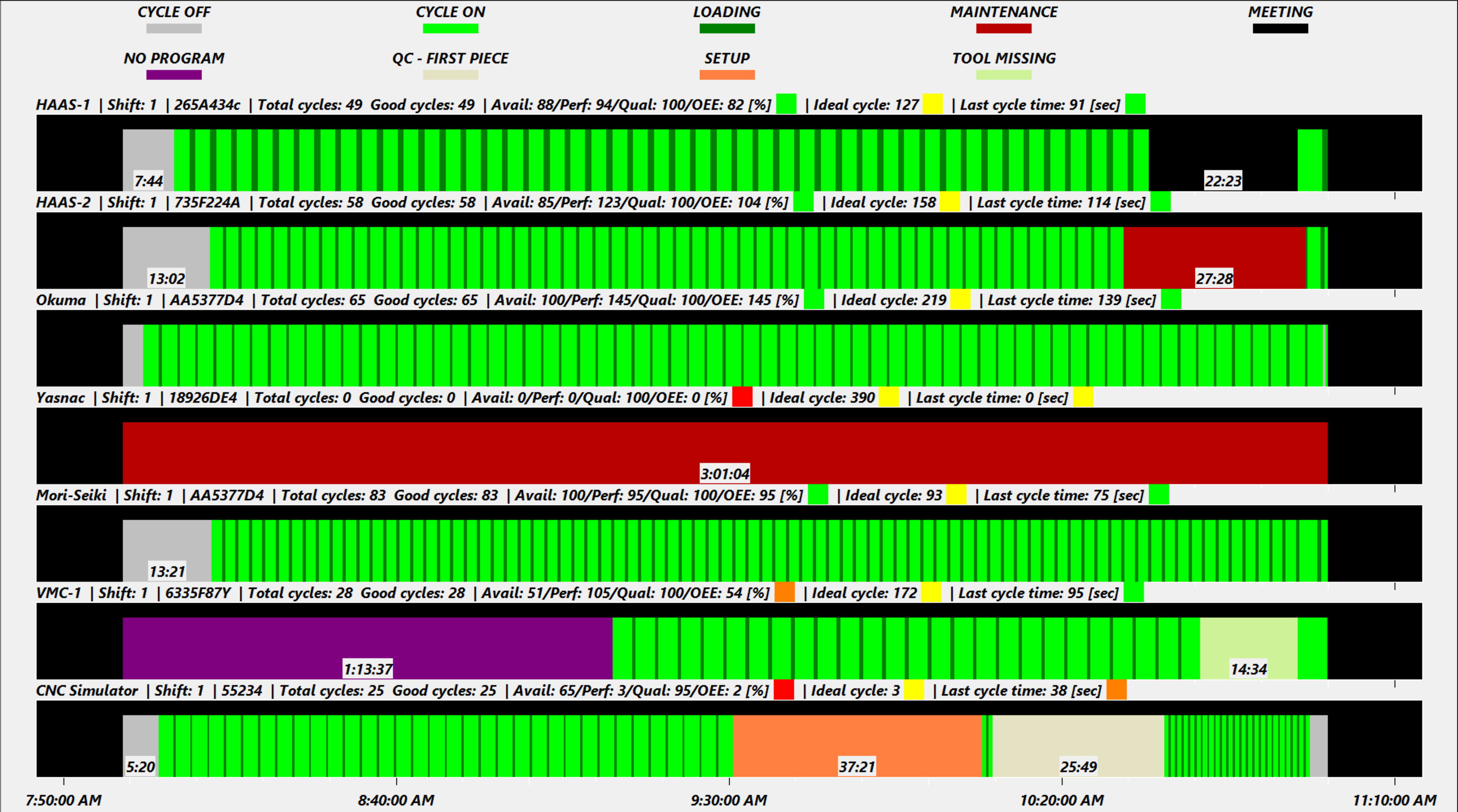1458x812 pixels.
Task: Click Mori-Seiki yellow ideal cycle indicator
Action: point(956,495)
